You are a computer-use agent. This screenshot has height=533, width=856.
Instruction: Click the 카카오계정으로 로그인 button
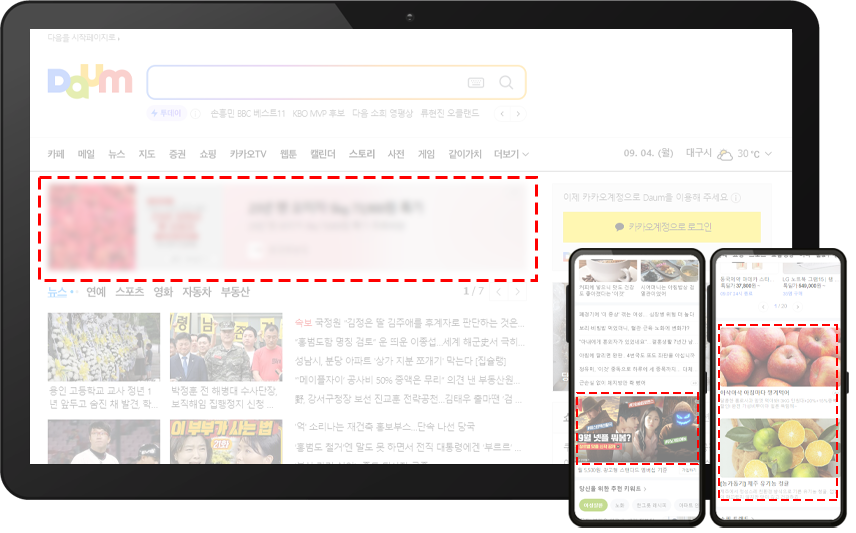point(663,227)
